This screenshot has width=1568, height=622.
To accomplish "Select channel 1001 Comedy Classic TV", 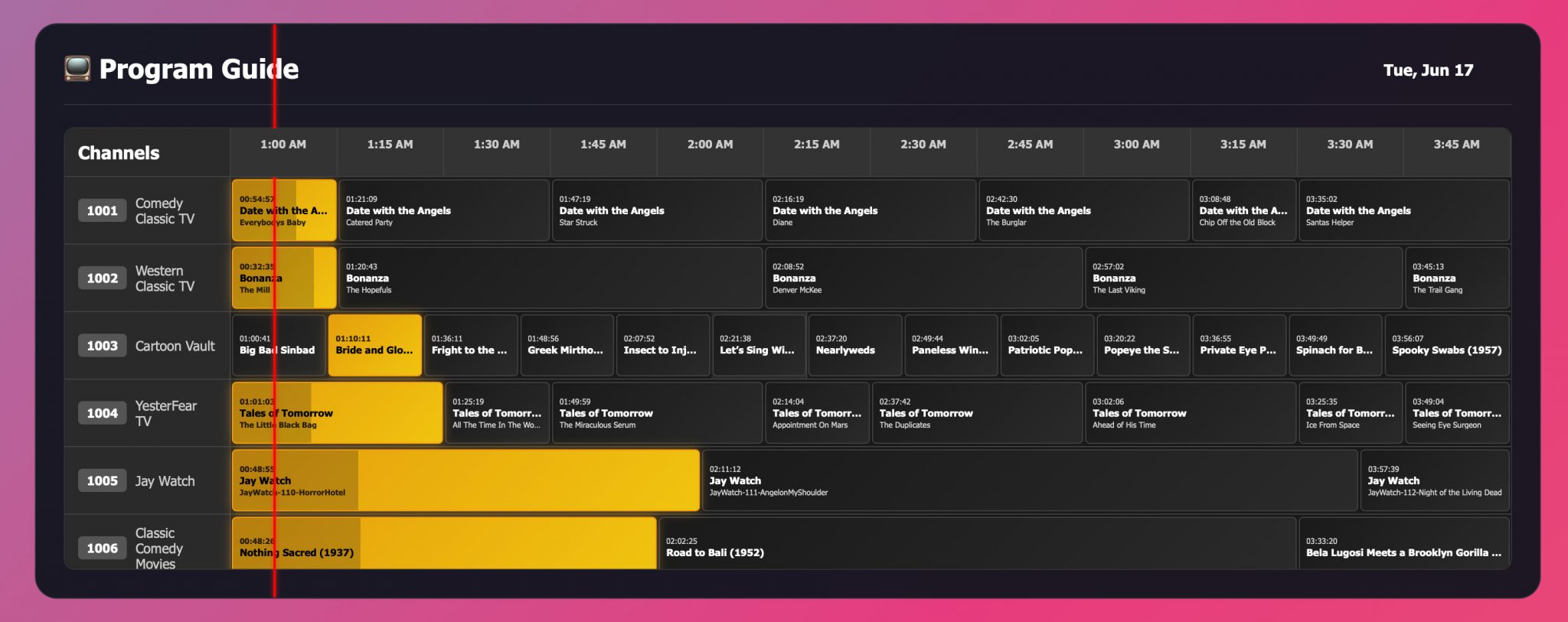I will pos(147,210).
